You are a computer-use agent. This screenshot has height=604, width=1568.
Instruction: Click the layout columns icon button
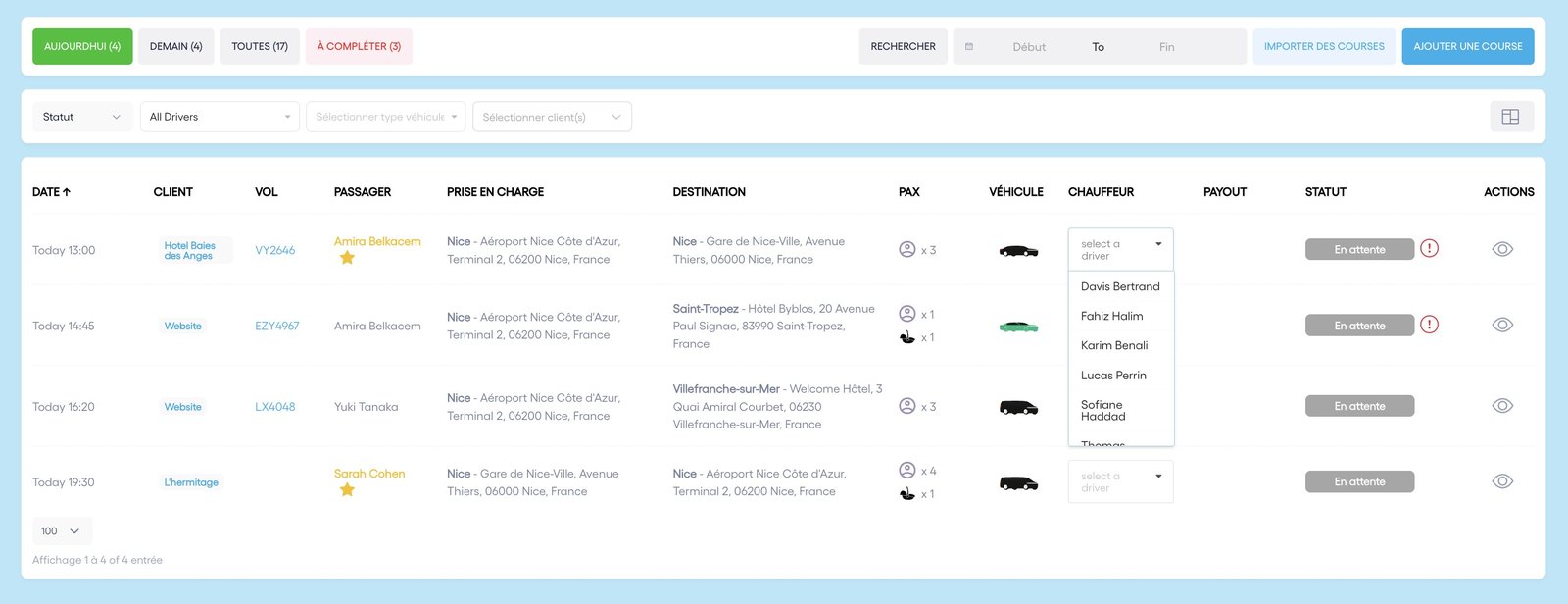[x=1510, y=117]
